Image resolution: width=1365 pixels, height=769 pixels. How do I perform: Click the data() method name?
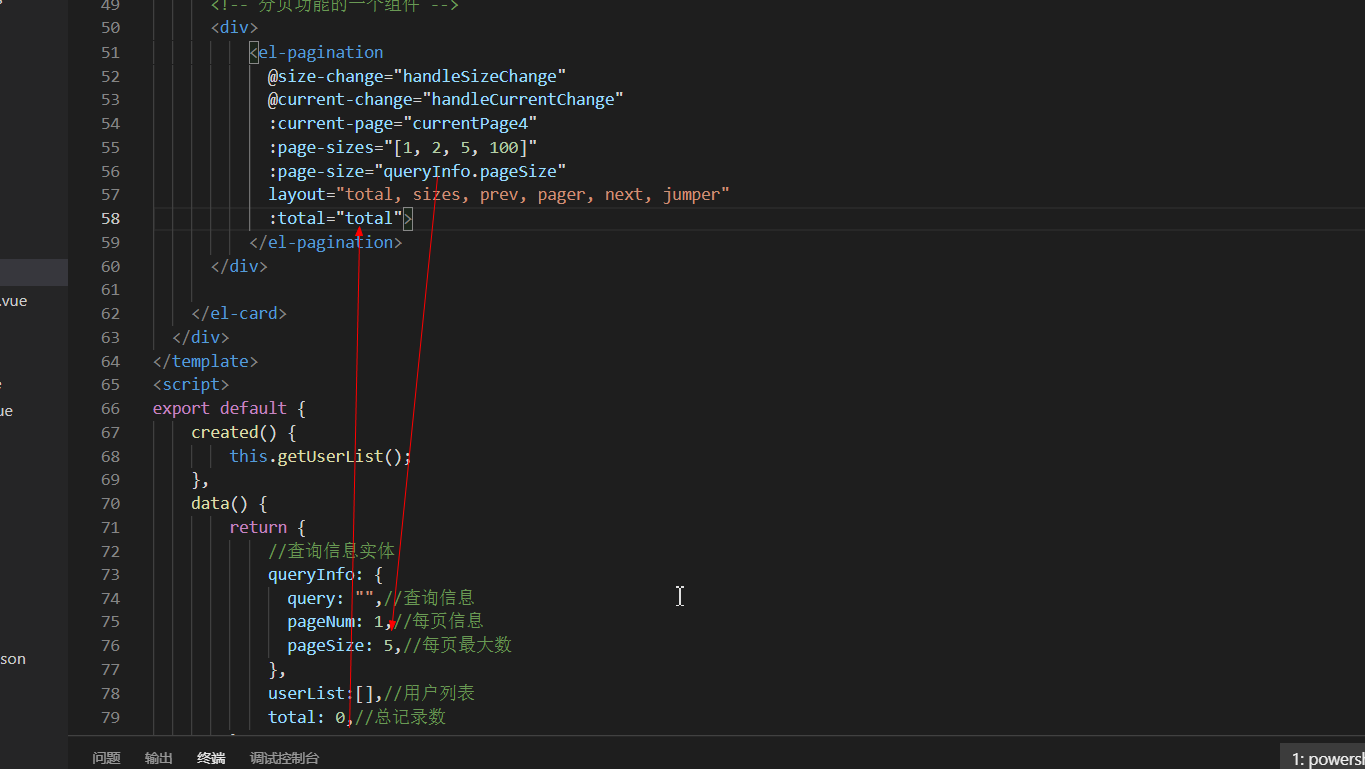[x=210, y=503]
